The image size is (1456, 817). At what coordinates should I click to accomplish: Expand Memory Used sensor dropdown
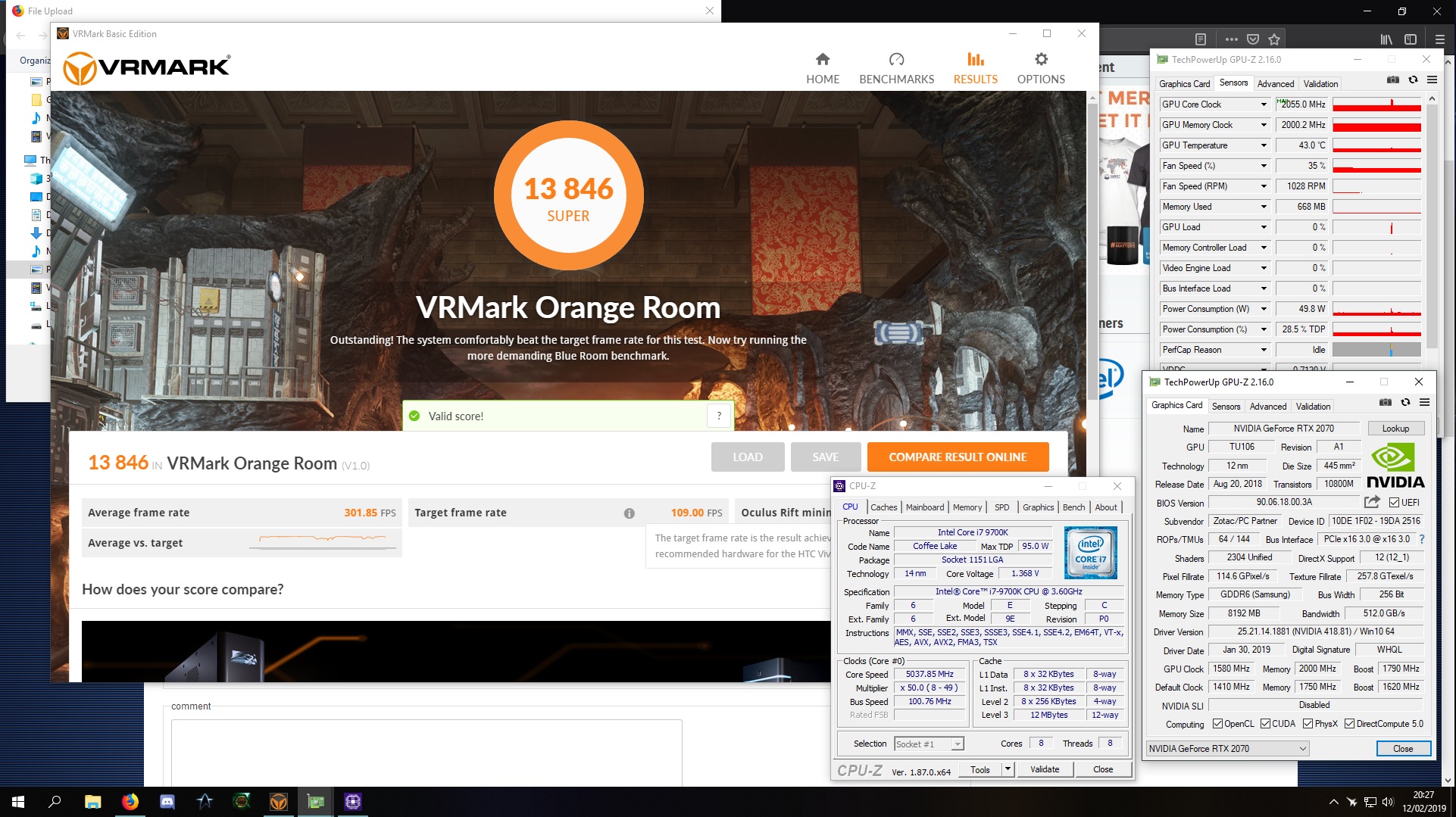(x=1264, y=207)
